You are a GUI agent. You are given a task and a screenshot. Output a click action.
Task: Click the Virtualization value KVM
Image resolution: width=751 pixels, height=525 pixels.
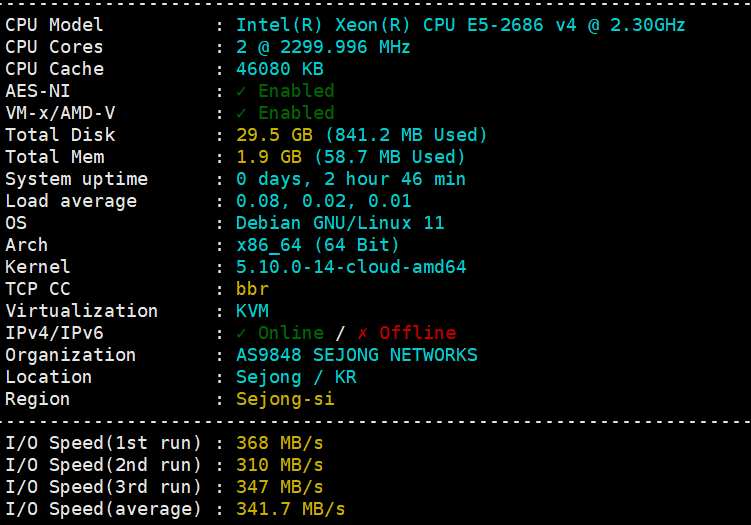point(252,311)
